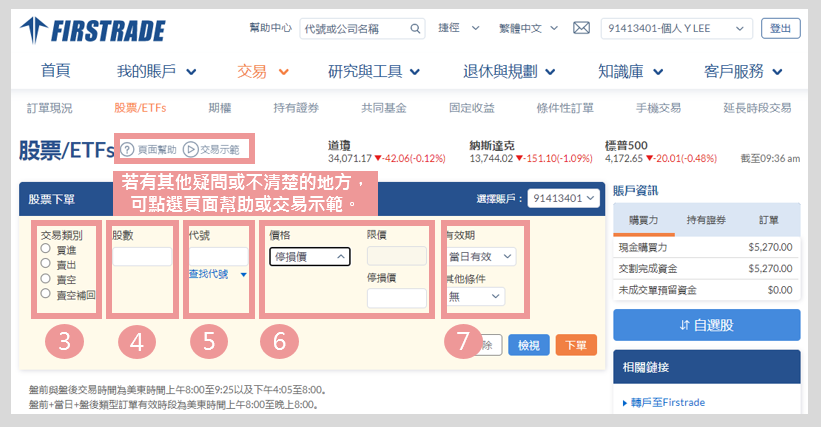Open the 持有證券 sub-navigation tab
The width and height of the screenshot is (821, 427).
(296, 108)
